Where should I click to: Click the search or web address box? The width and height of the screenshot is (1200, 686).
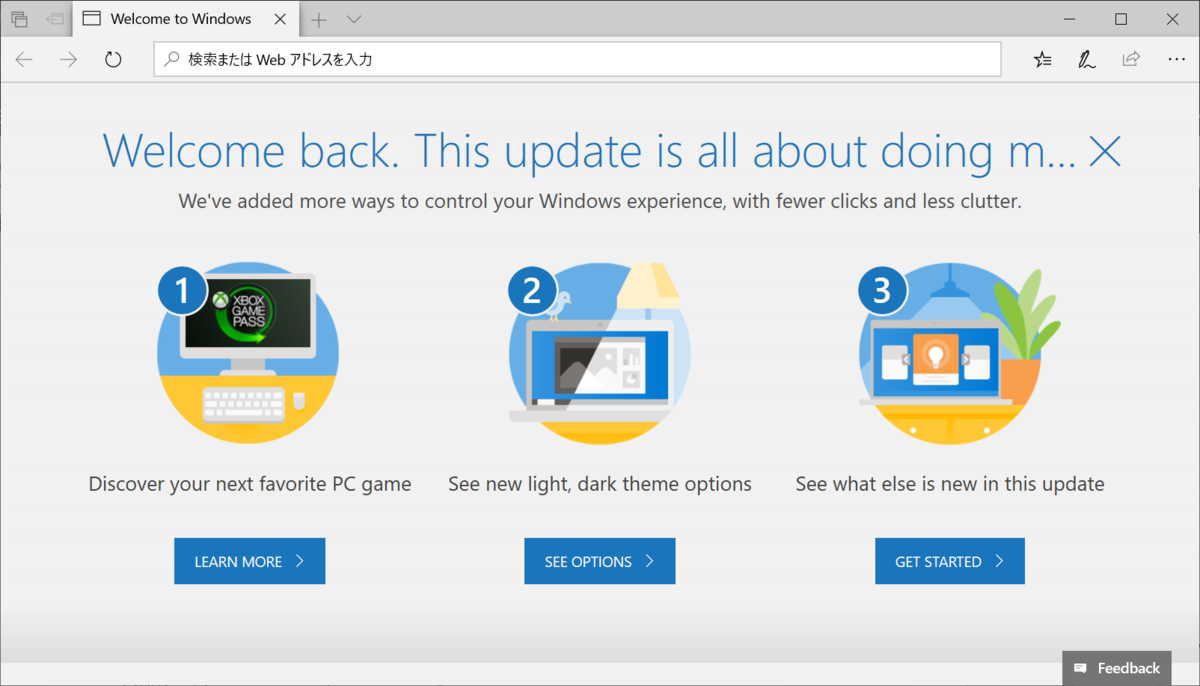[577, 60]
